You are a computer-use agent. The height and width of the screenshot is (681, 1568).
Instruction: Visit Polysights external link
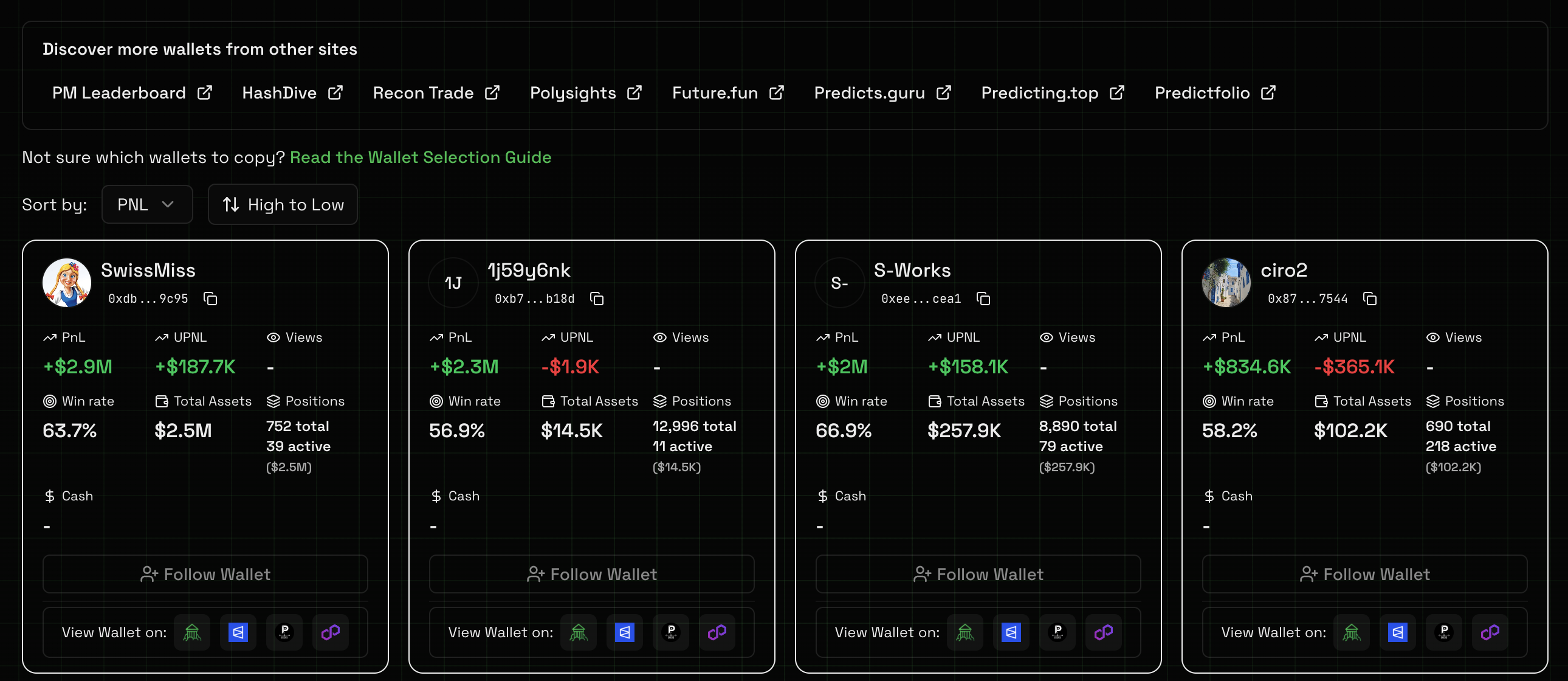(x=585, y=92)
